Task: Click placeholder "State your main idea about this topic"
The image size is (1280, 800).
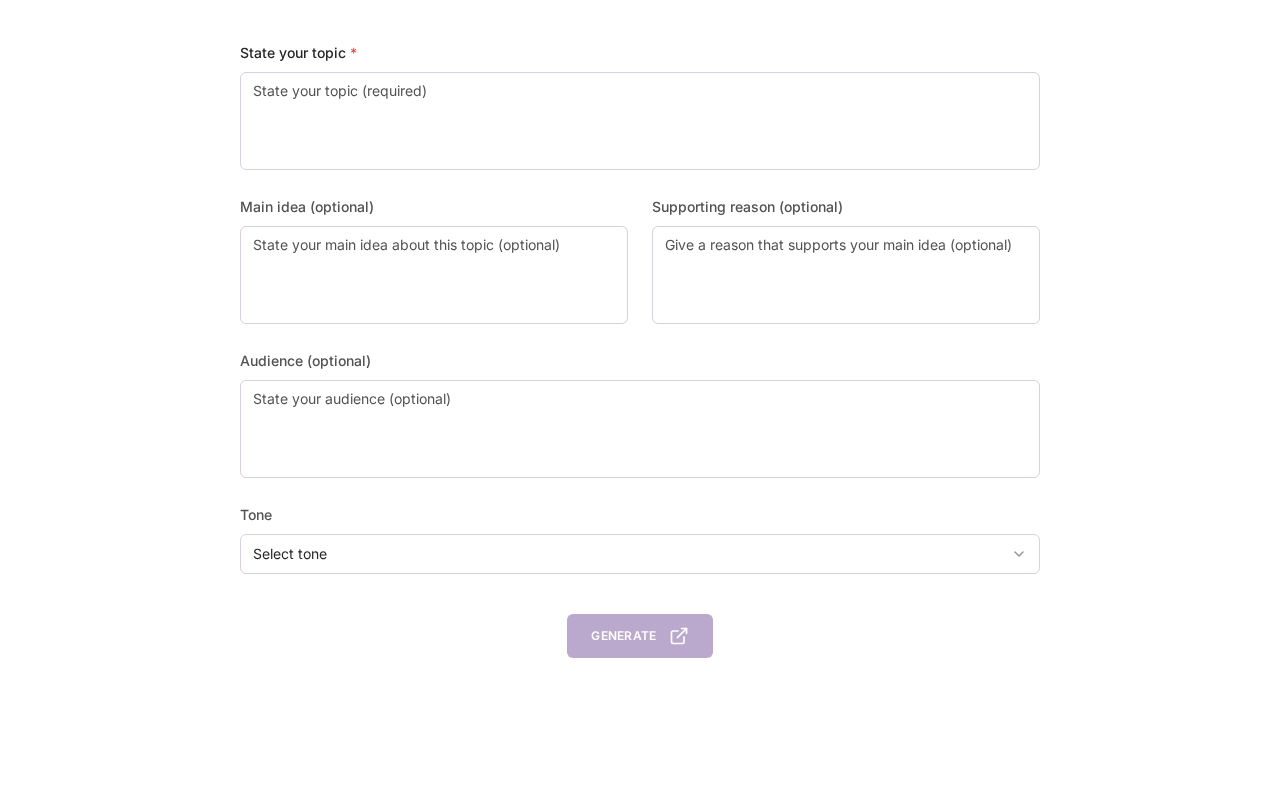Action: [406, 245]
